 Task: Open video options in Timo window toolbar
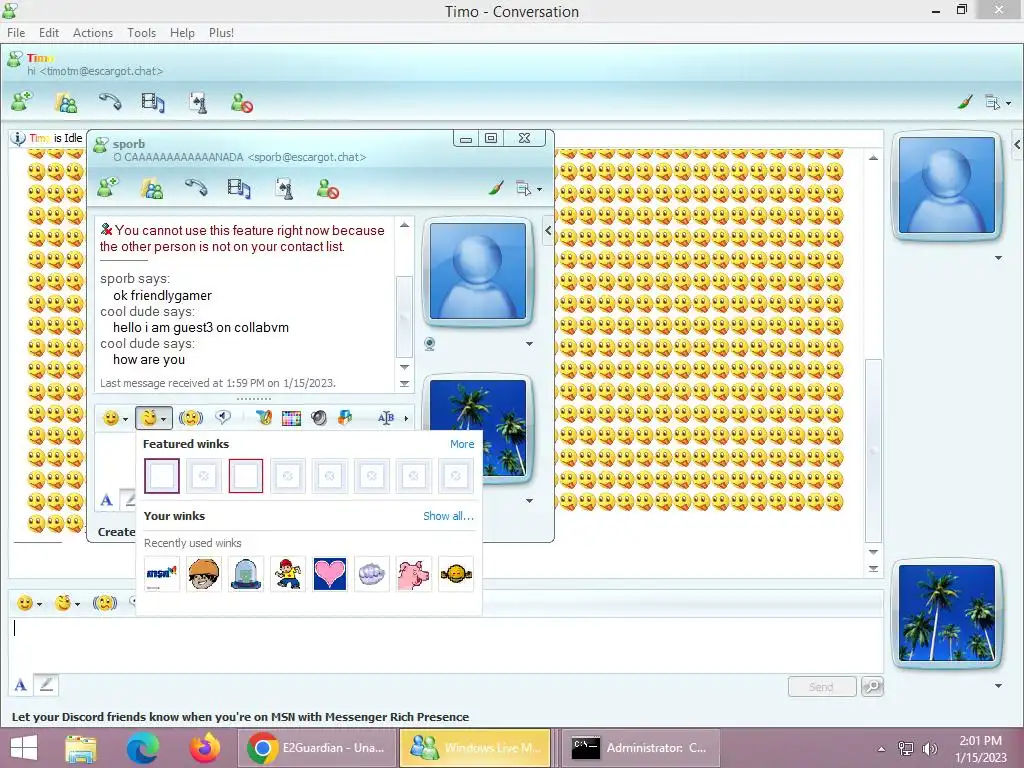[x=153, y=103]
